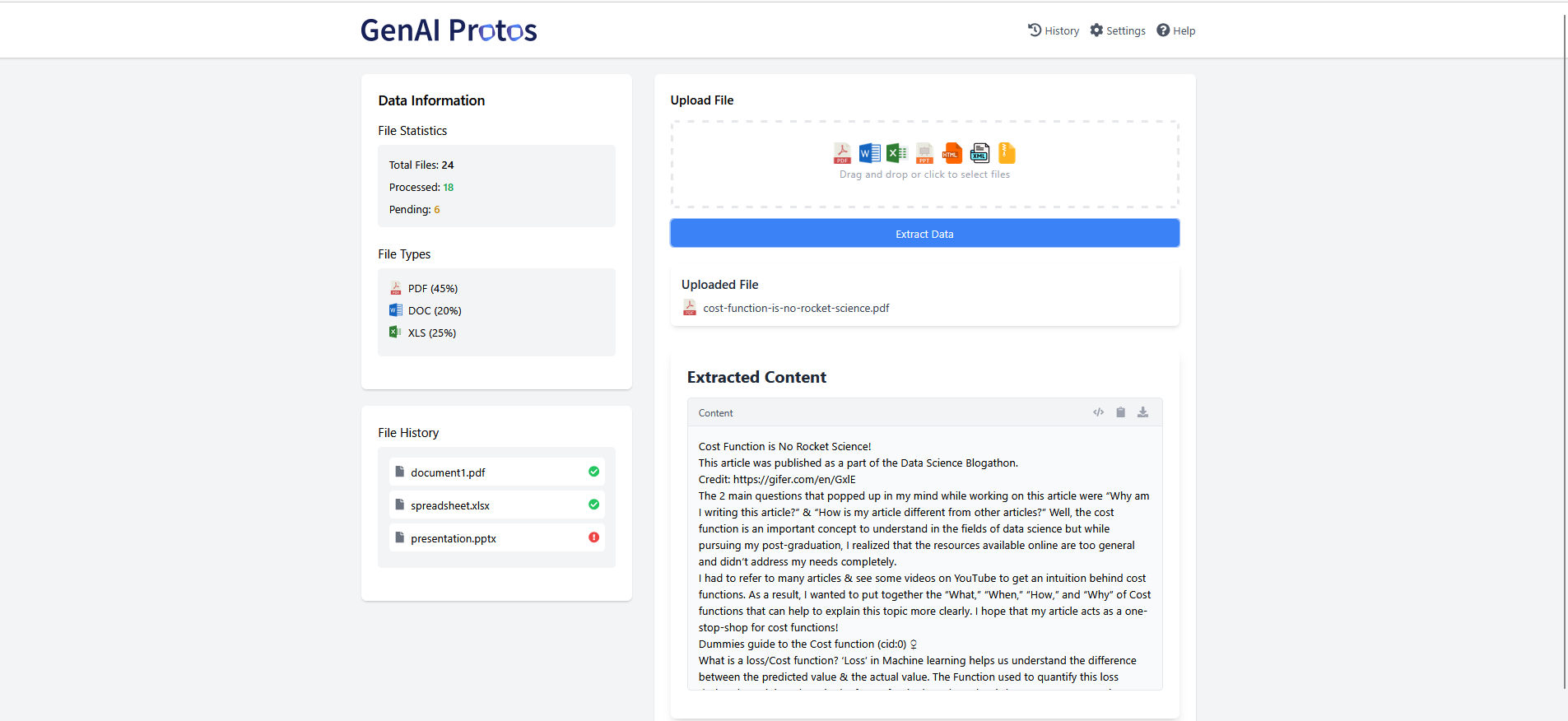Click the Settings gear icon
The image size is (1568, 721).
(x=1096, y=30)
